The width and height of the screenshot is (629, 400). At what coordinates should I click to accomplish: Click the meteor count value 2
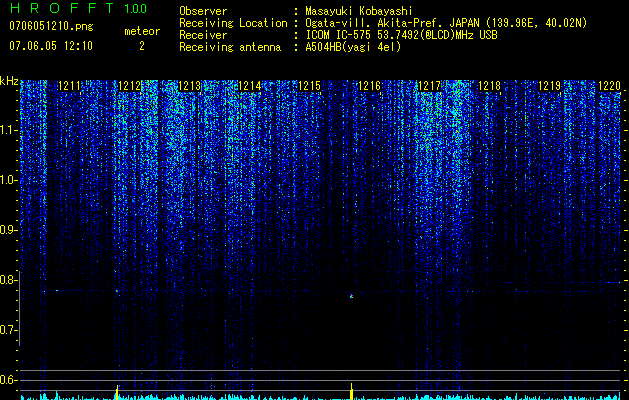[x=142, y=46]
